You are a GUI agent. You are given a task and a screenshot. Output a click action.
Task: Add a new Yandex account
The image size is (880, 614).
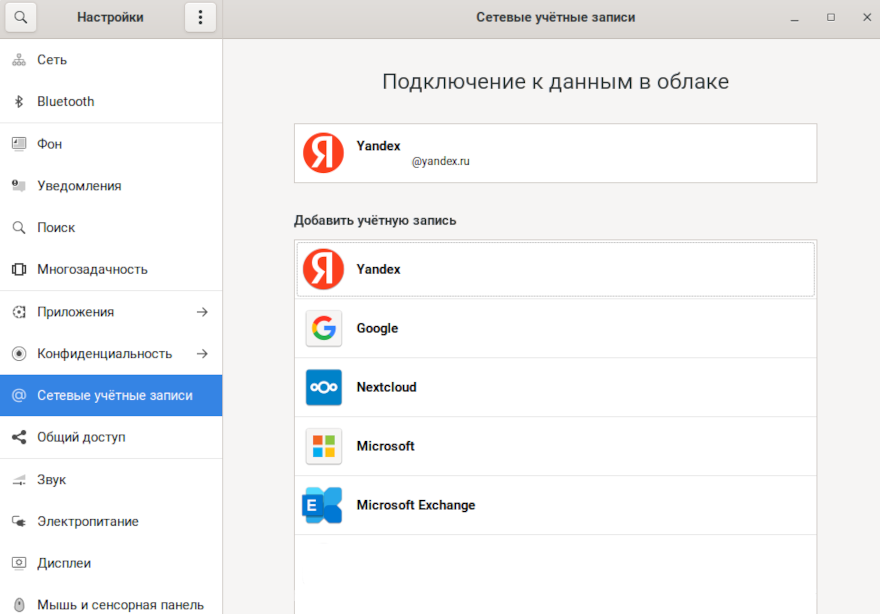(555, 269)
